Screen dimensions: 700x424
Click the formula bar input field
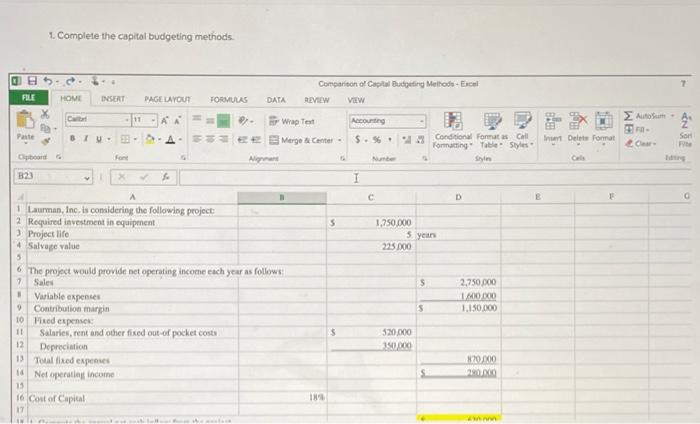pyautogui.click(x=435, y=178)
